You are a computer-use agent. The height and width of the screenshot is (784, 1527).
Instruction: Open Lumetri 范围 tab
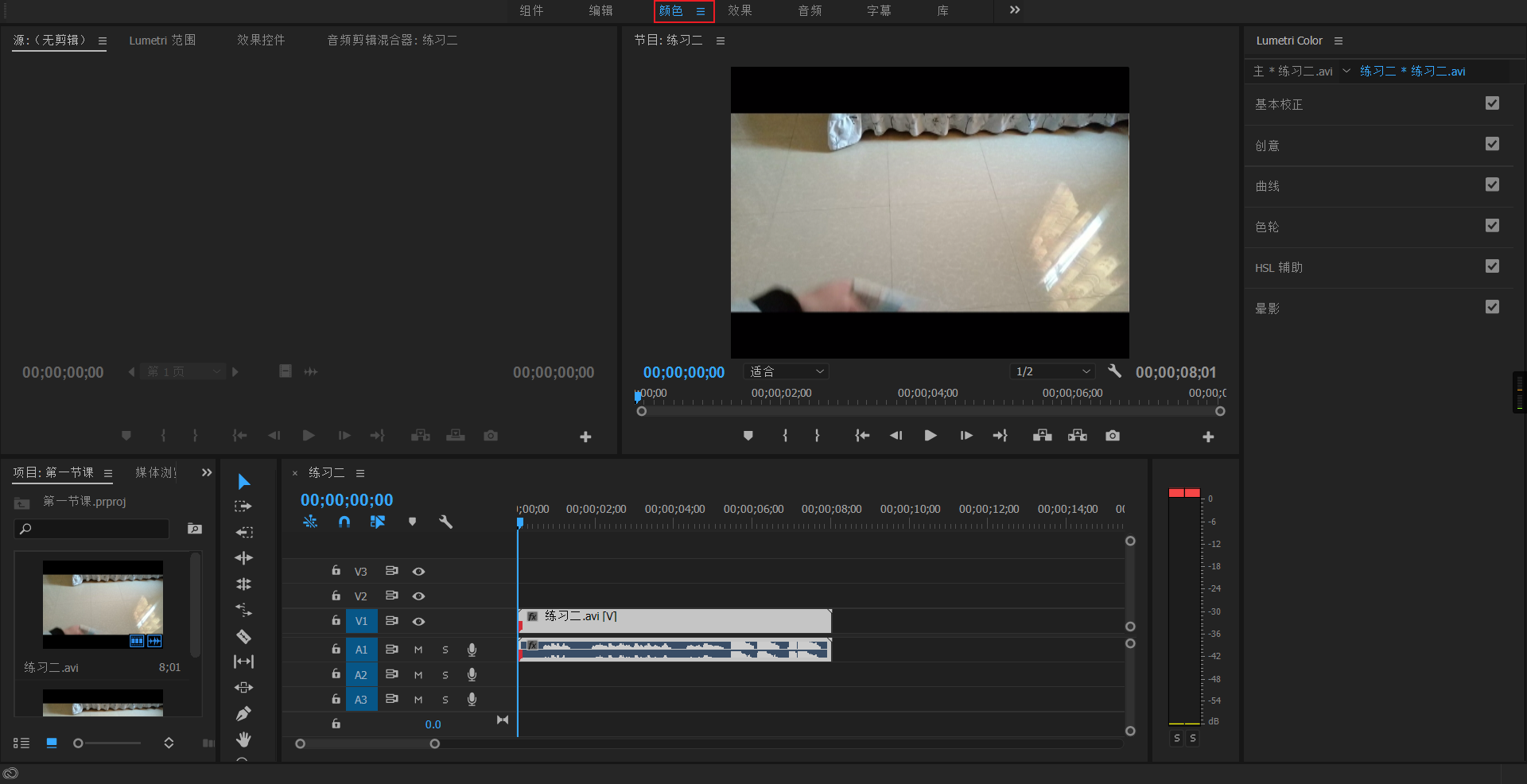click(x=162, y=40)
